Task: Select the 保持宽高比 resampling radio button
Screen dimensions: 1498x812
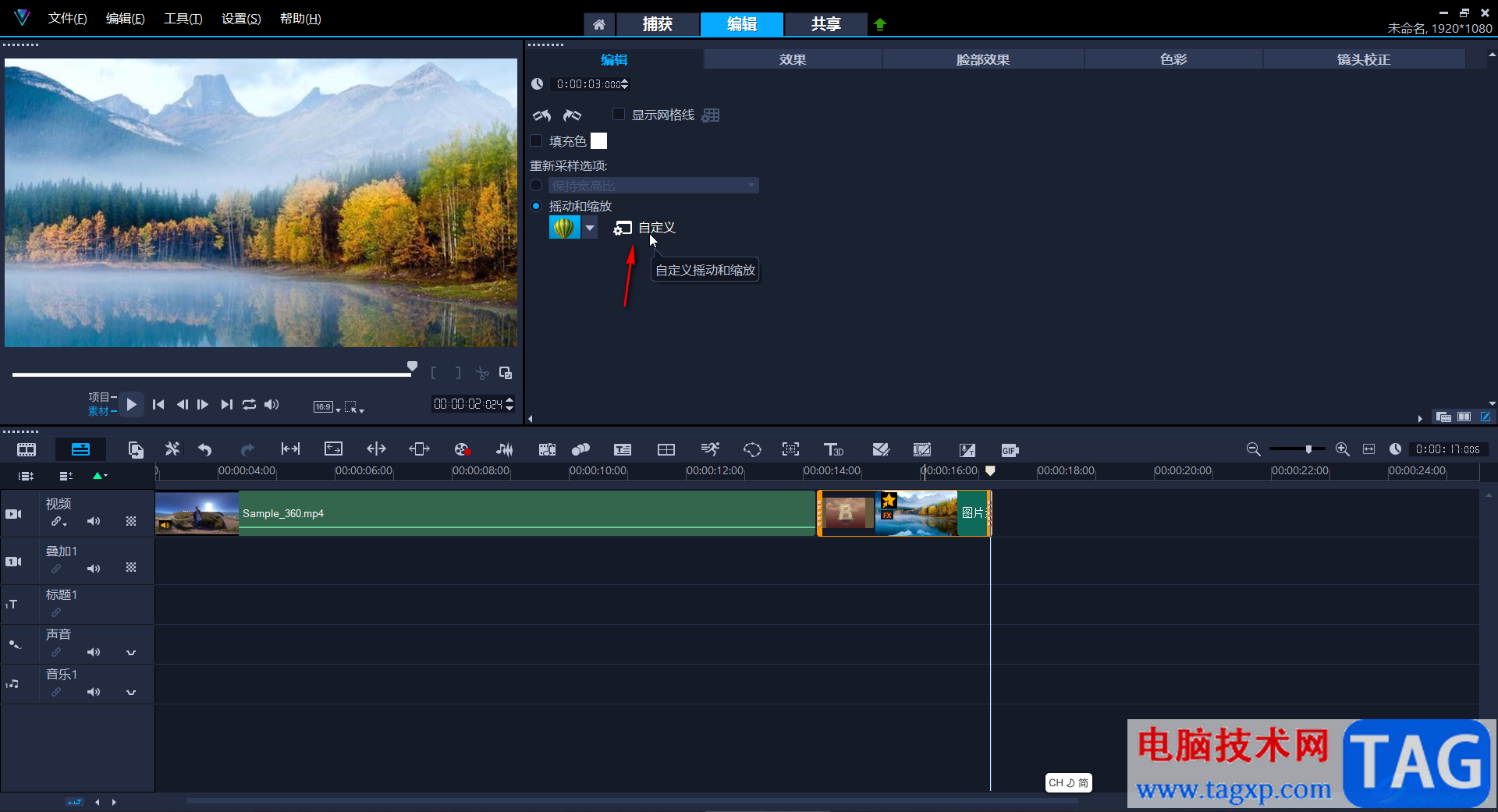Action: 536,186
